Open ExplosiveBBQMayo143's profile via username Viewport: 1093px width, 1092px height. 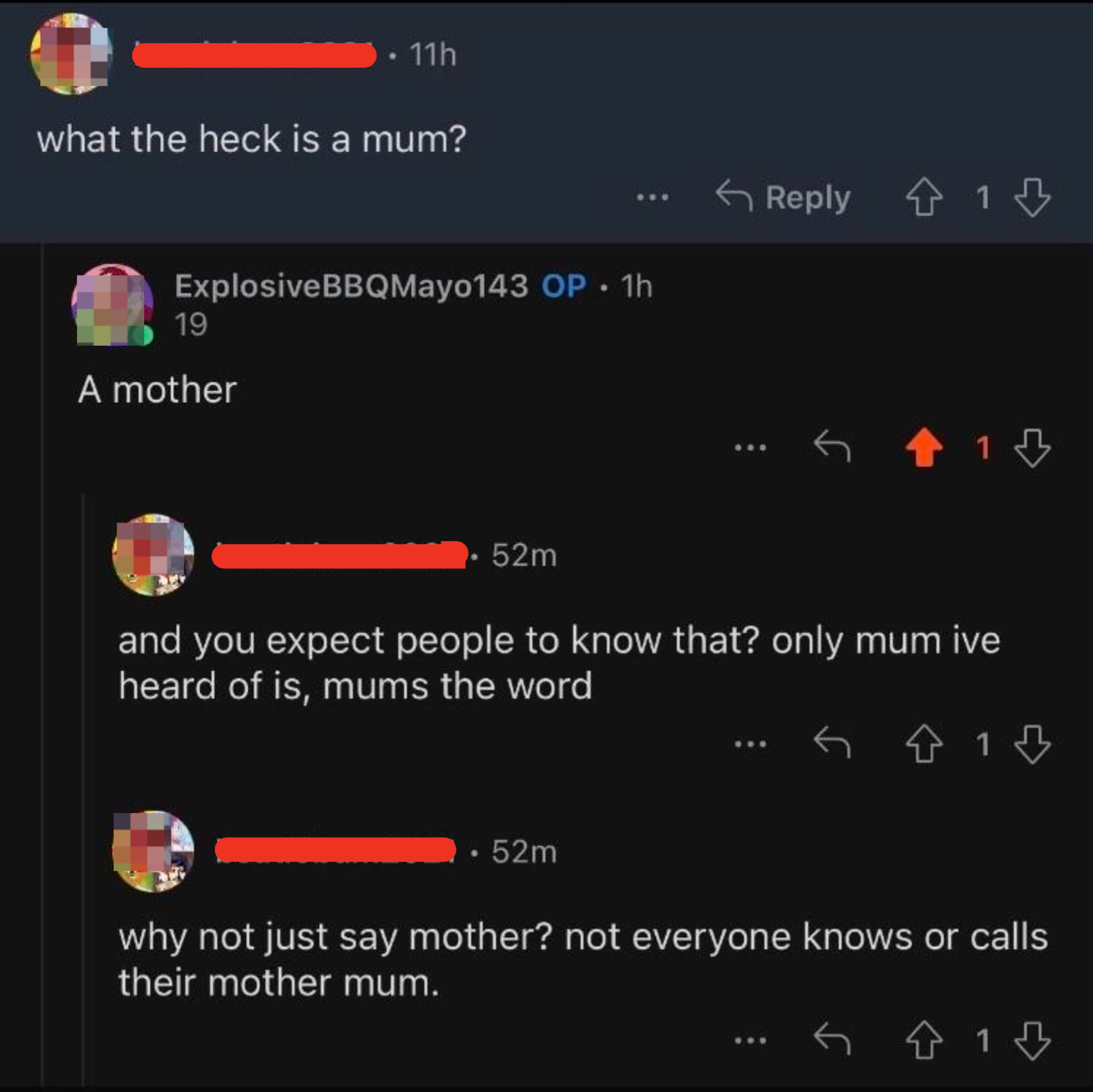pos(351,286)
